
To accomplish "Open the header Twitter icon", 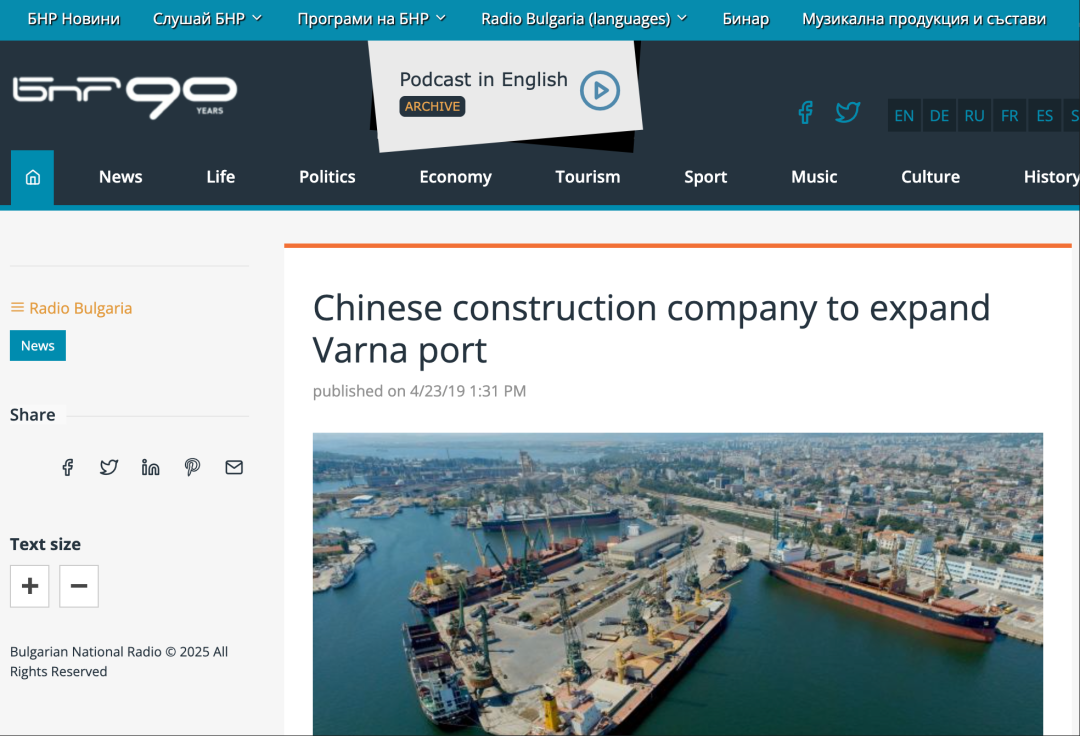I will [x=847, y=112].
